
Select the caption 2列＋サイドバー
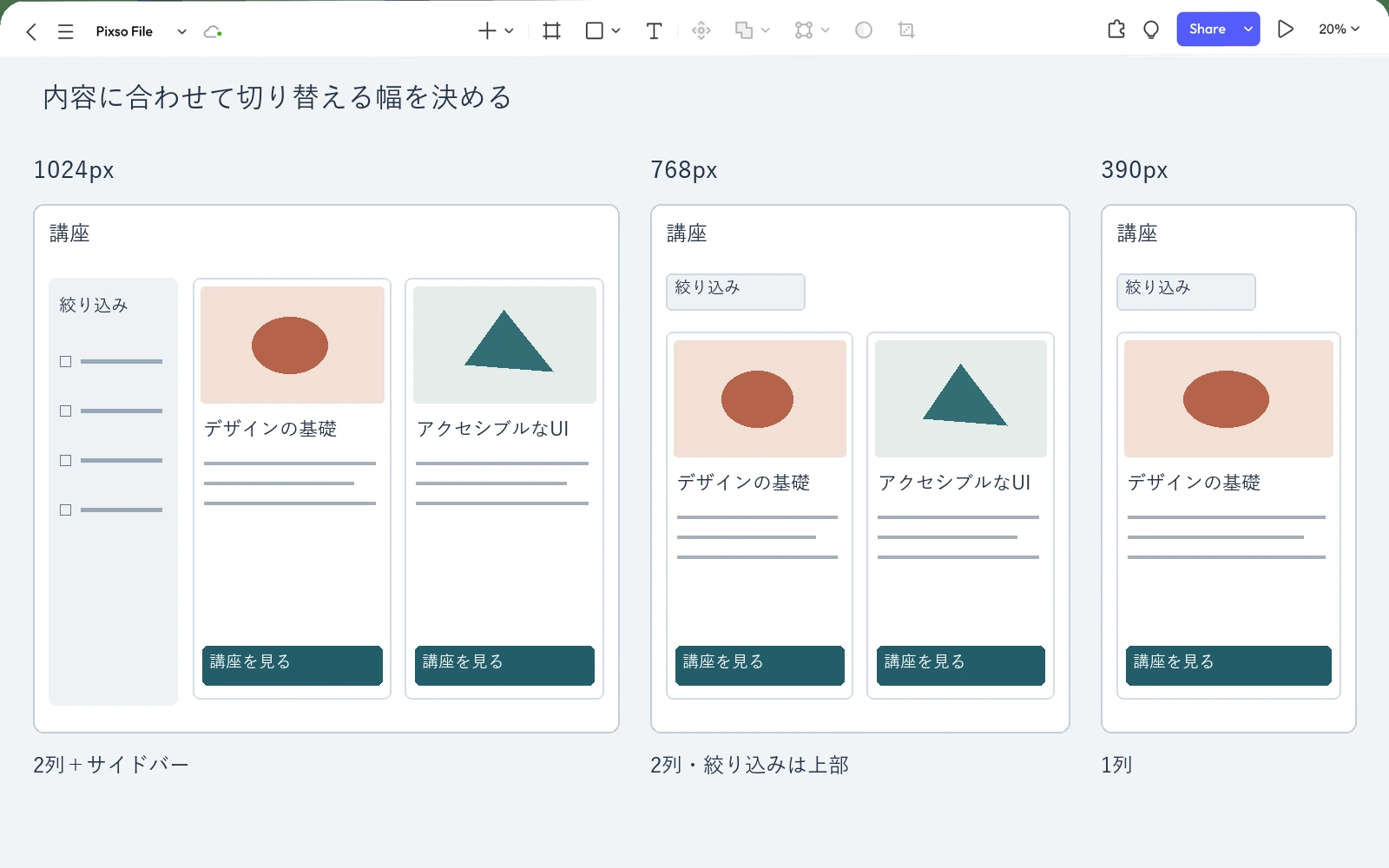coord(111,765)
